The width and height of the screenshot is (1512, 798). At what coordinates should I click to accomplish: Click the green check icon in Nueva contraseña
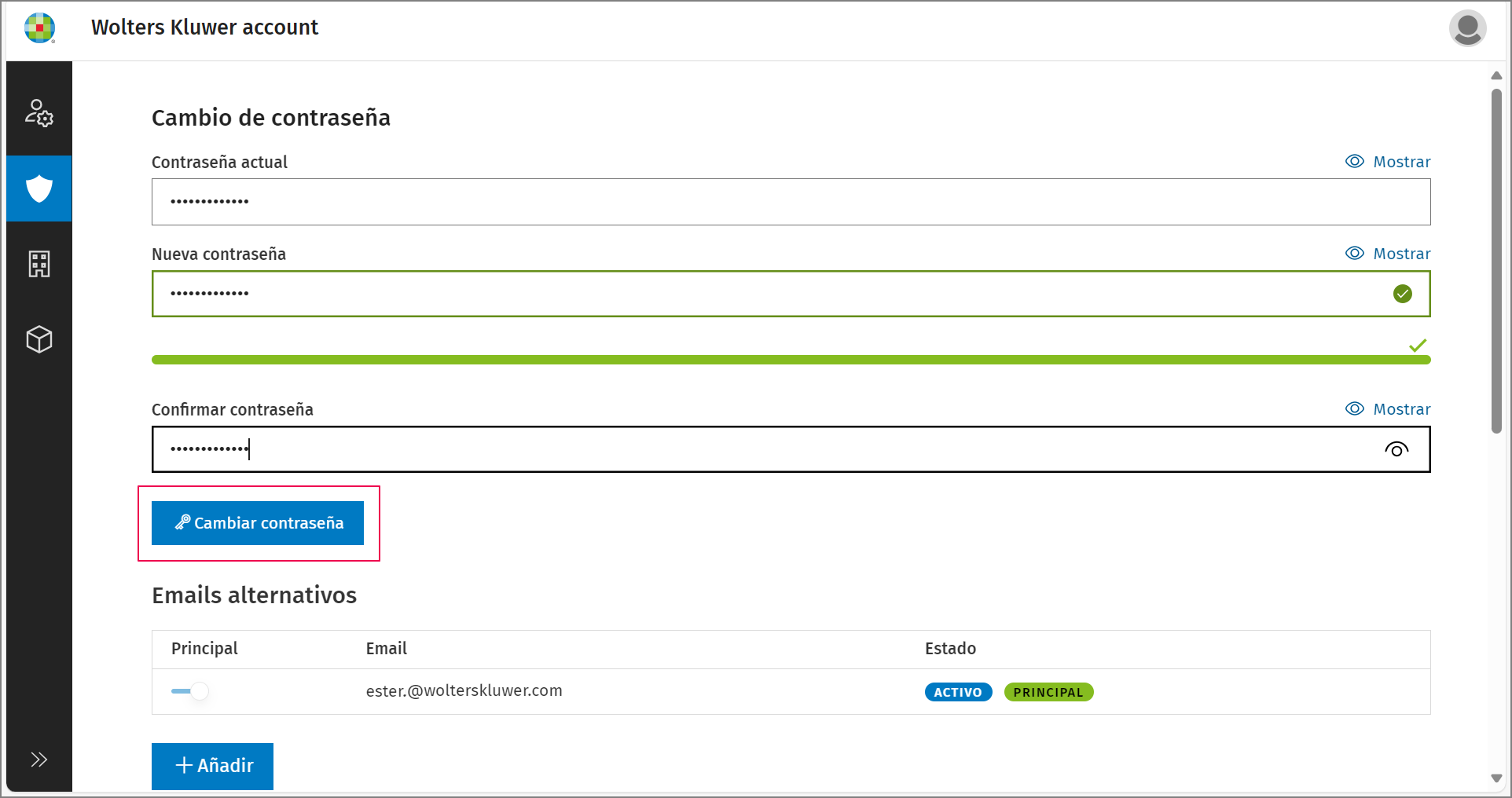(x=1403, y=294)
